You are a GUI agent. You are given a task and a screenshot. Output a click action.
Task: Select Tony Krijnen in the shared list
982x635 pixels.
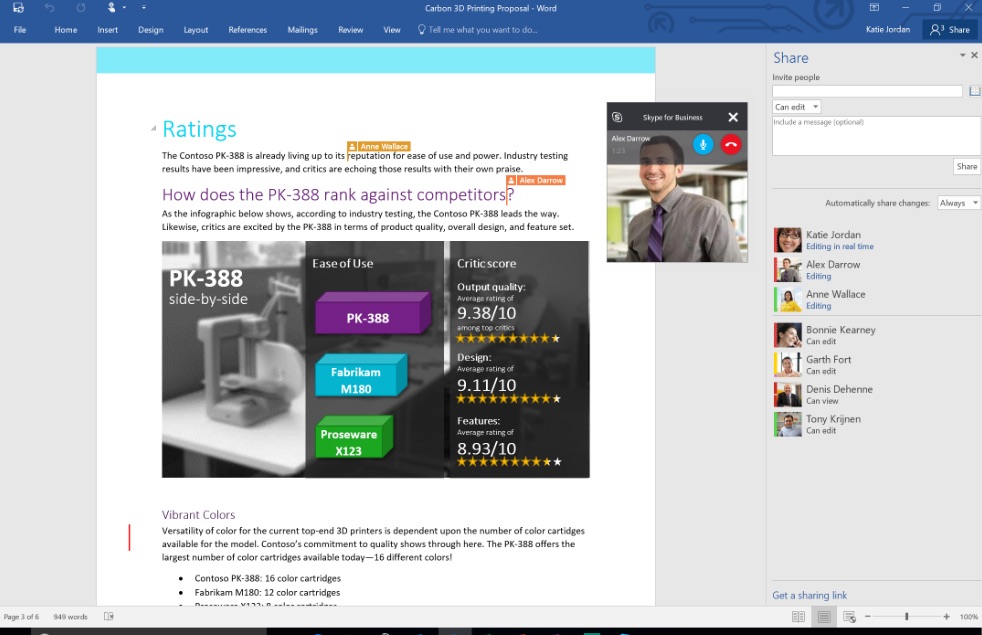coord(876,424)
